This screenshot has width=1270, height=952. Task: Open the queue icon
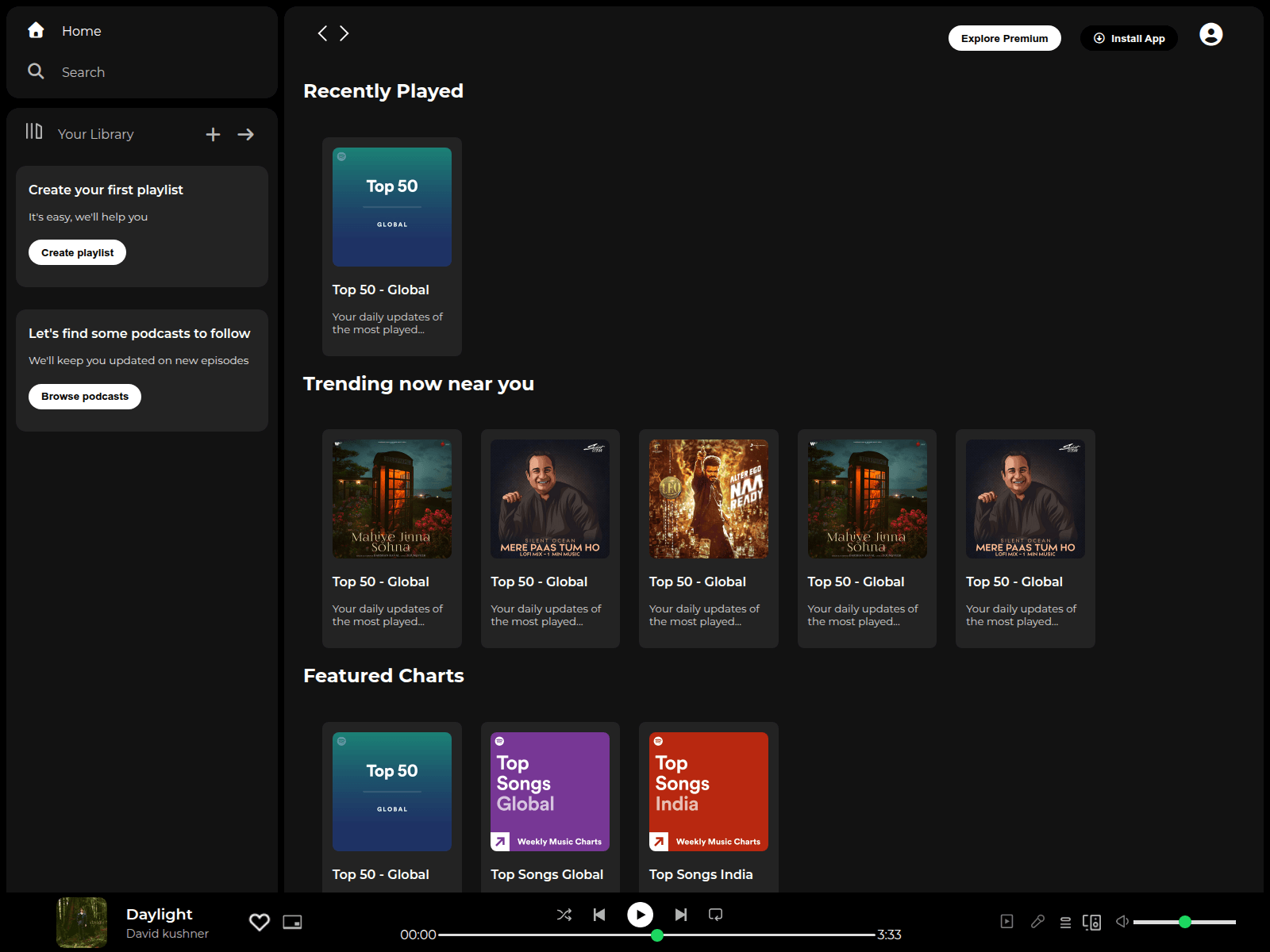click(x=1065, y=922)
